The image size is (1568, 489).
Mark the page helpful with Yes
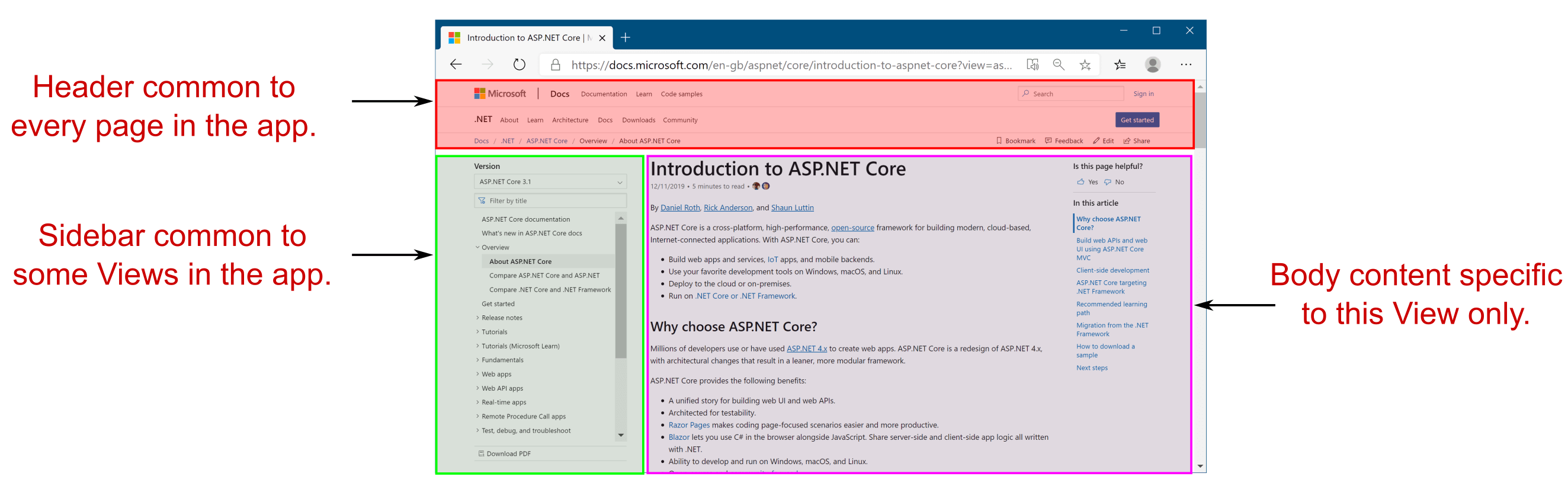1087,182
